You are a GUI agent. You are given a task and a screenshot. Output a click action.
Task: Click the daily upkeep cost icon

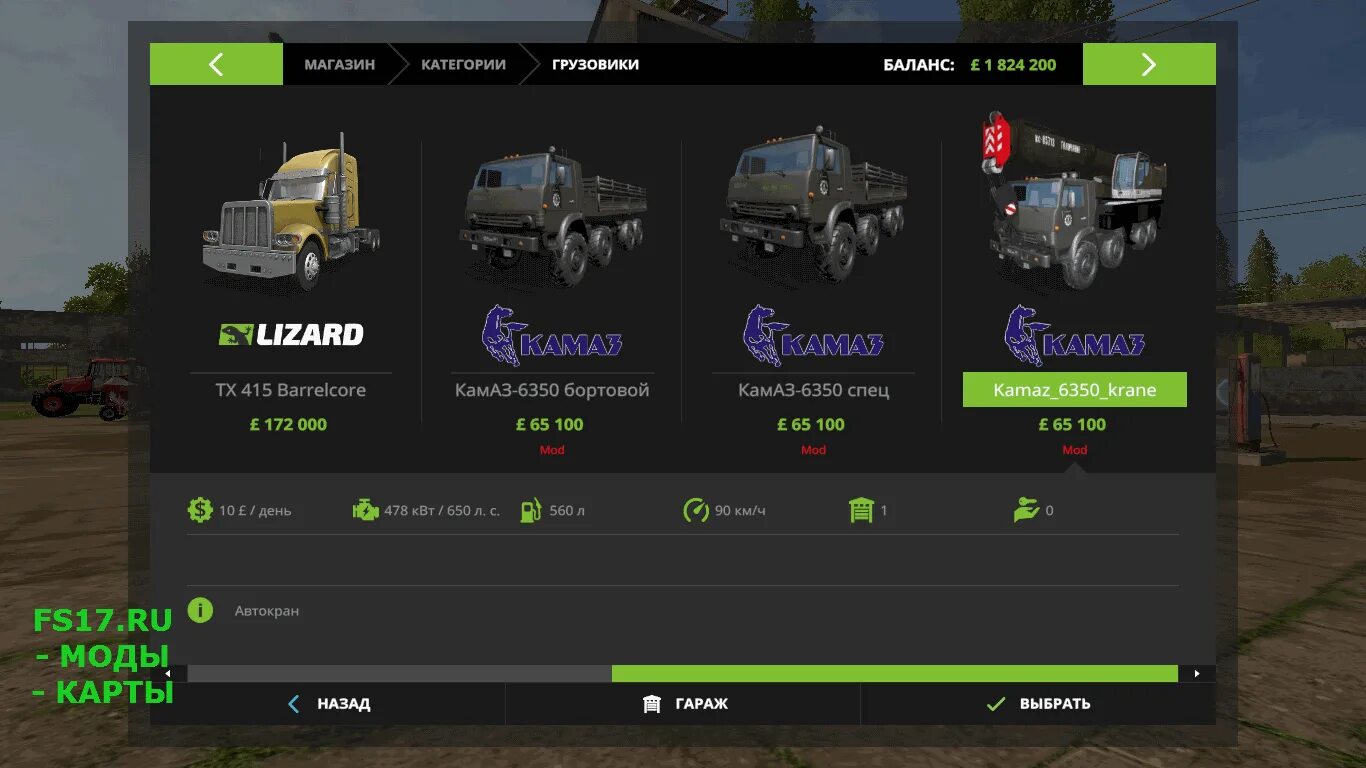point(200,510)
